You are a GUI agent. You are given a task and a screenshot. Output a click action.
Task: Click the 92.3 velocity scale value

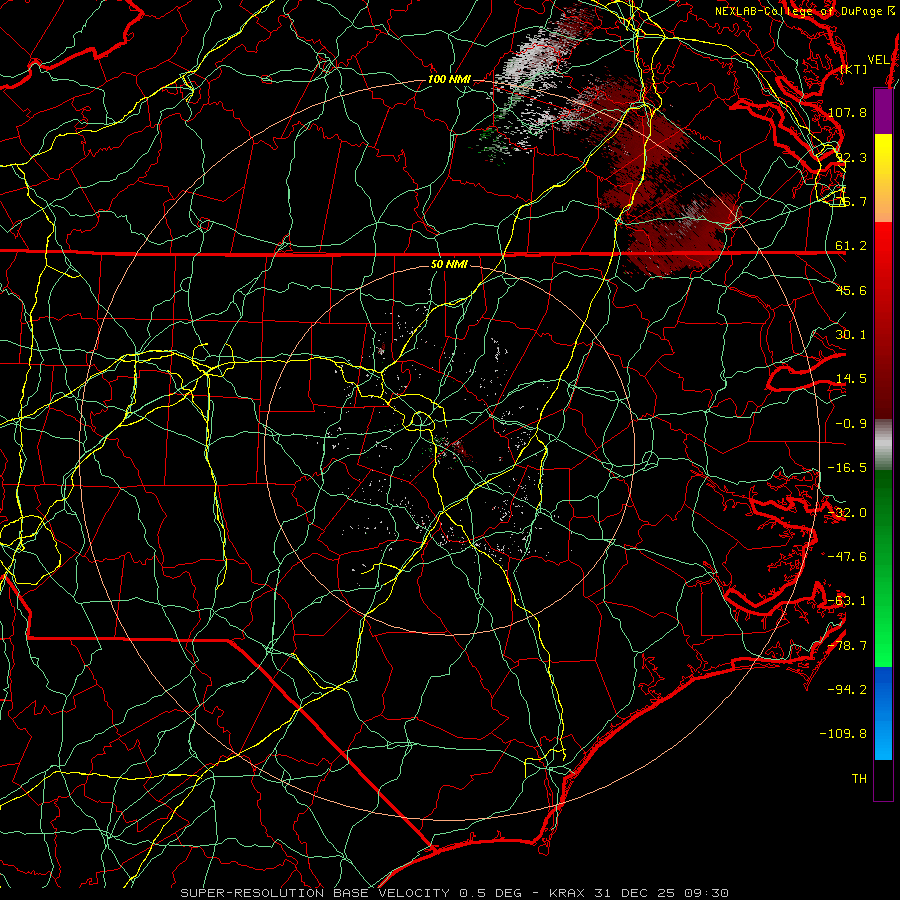coord(851,157)
